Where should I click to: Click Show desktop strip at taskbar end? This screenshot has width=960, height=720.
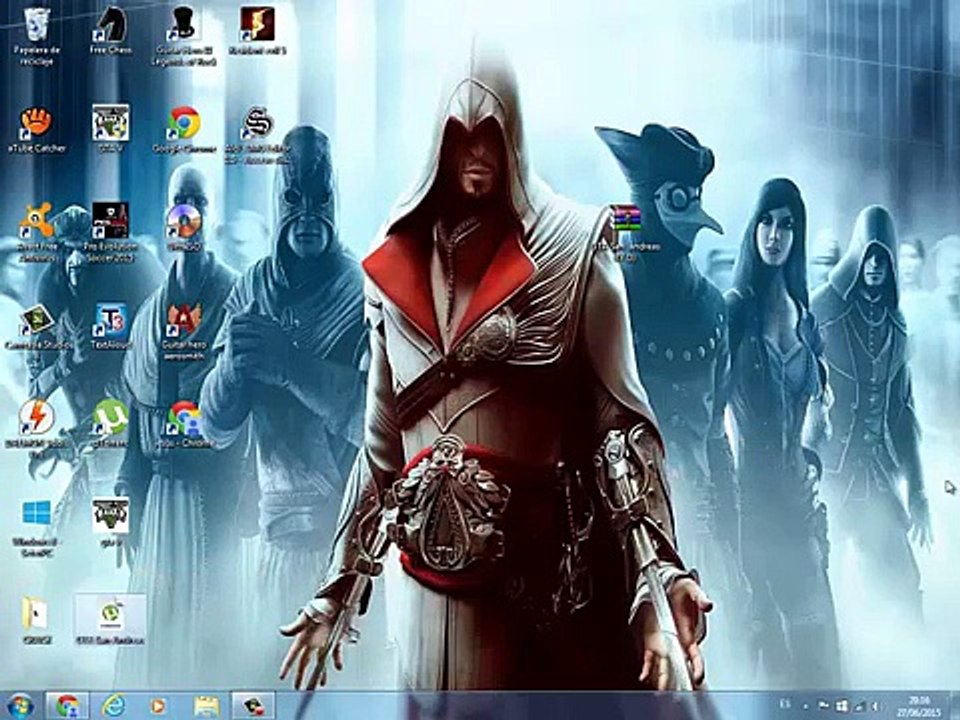tap(954, 706)
